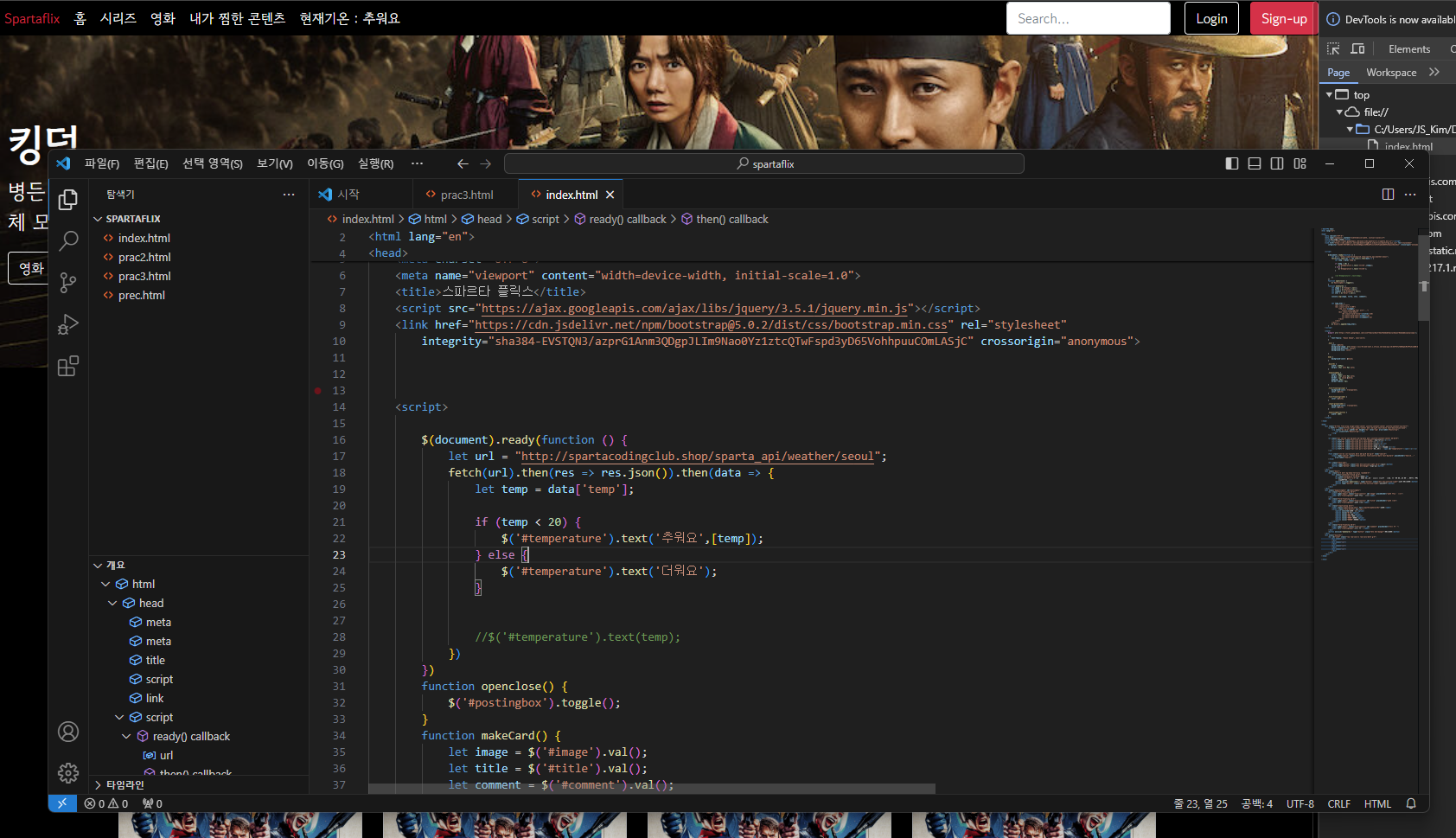Switch to the prac3.html editor tab
The height and width of the screenshot is (838, 1456).
point(465,195)
